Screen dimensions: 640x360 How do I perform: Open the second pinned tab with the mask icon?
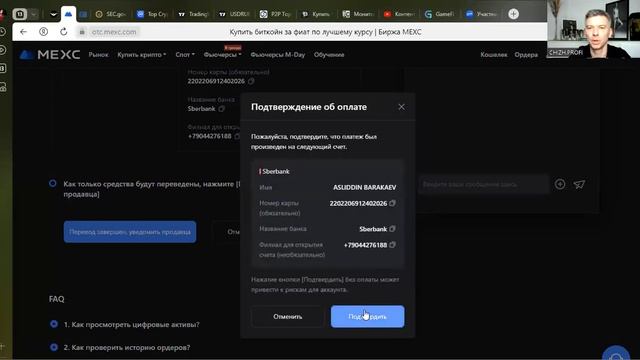53,14
